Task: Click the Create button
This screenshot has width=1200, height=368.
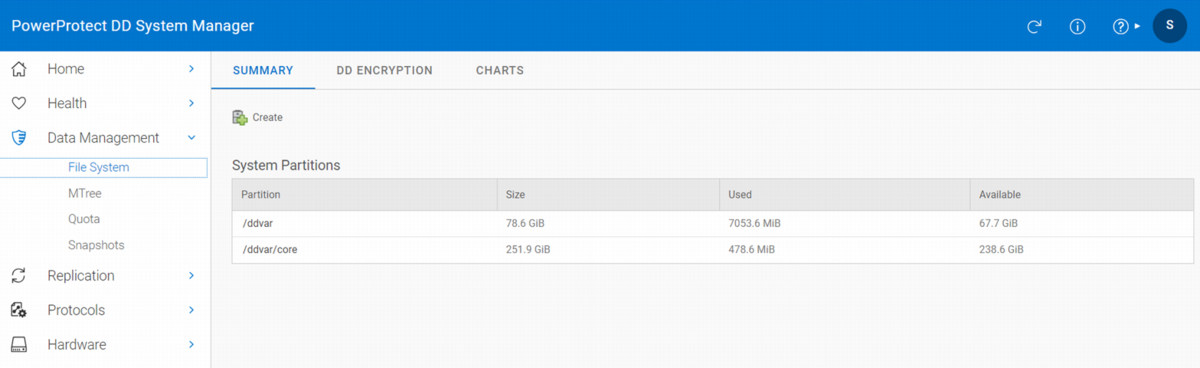Action: 258,117
